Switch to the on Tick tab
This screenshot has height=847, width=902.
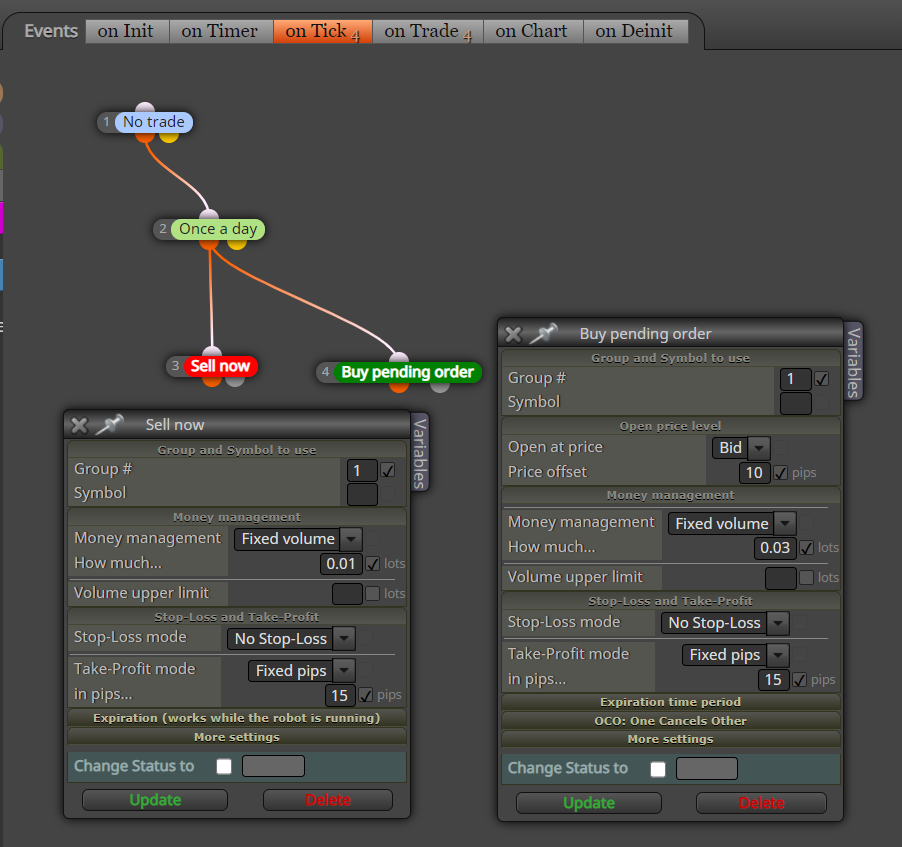pos(323,31)
